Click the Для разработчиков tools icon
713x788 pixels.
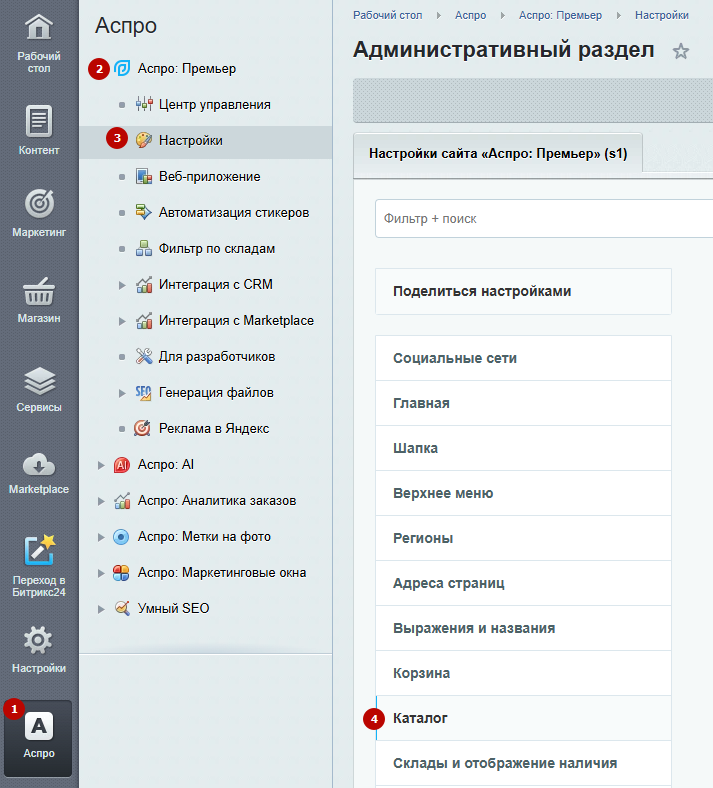point(144,356)
